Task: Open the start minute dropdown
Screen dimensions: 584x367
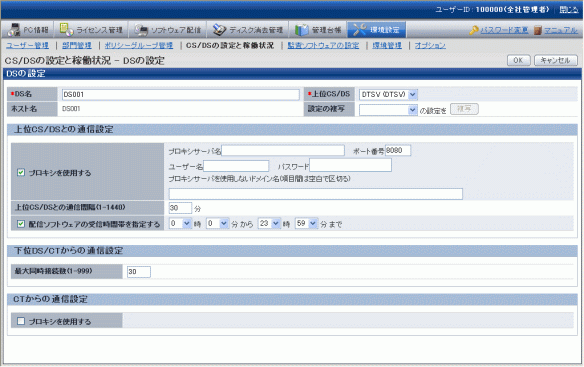Action: click(217, 224)
